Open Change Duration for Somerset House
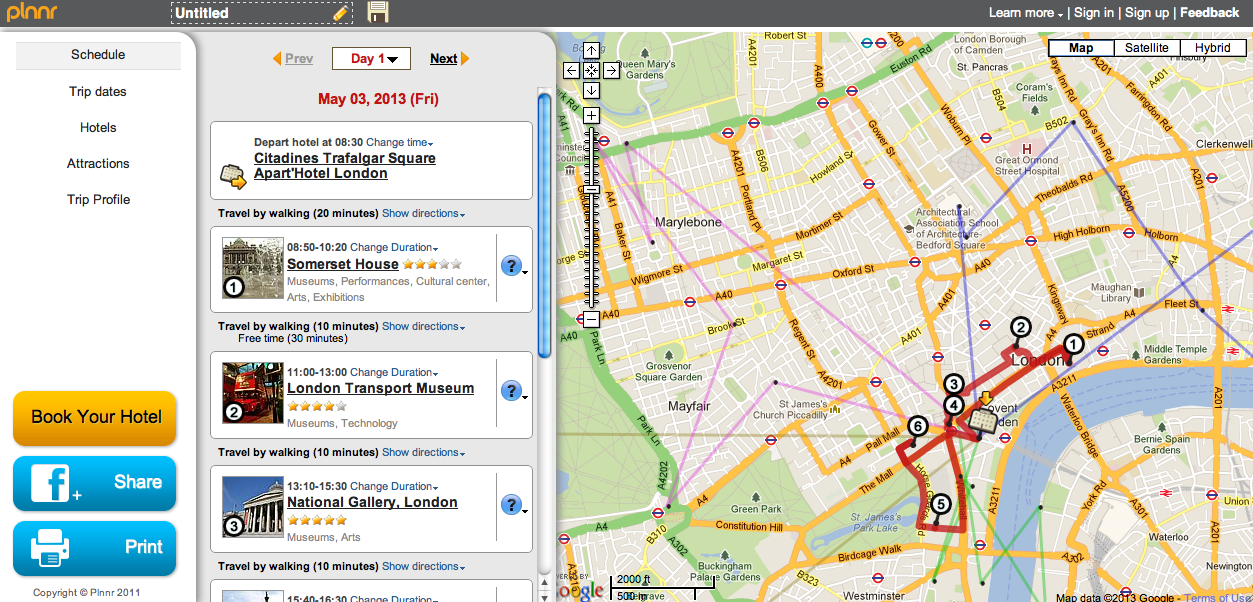 [394, 247]
